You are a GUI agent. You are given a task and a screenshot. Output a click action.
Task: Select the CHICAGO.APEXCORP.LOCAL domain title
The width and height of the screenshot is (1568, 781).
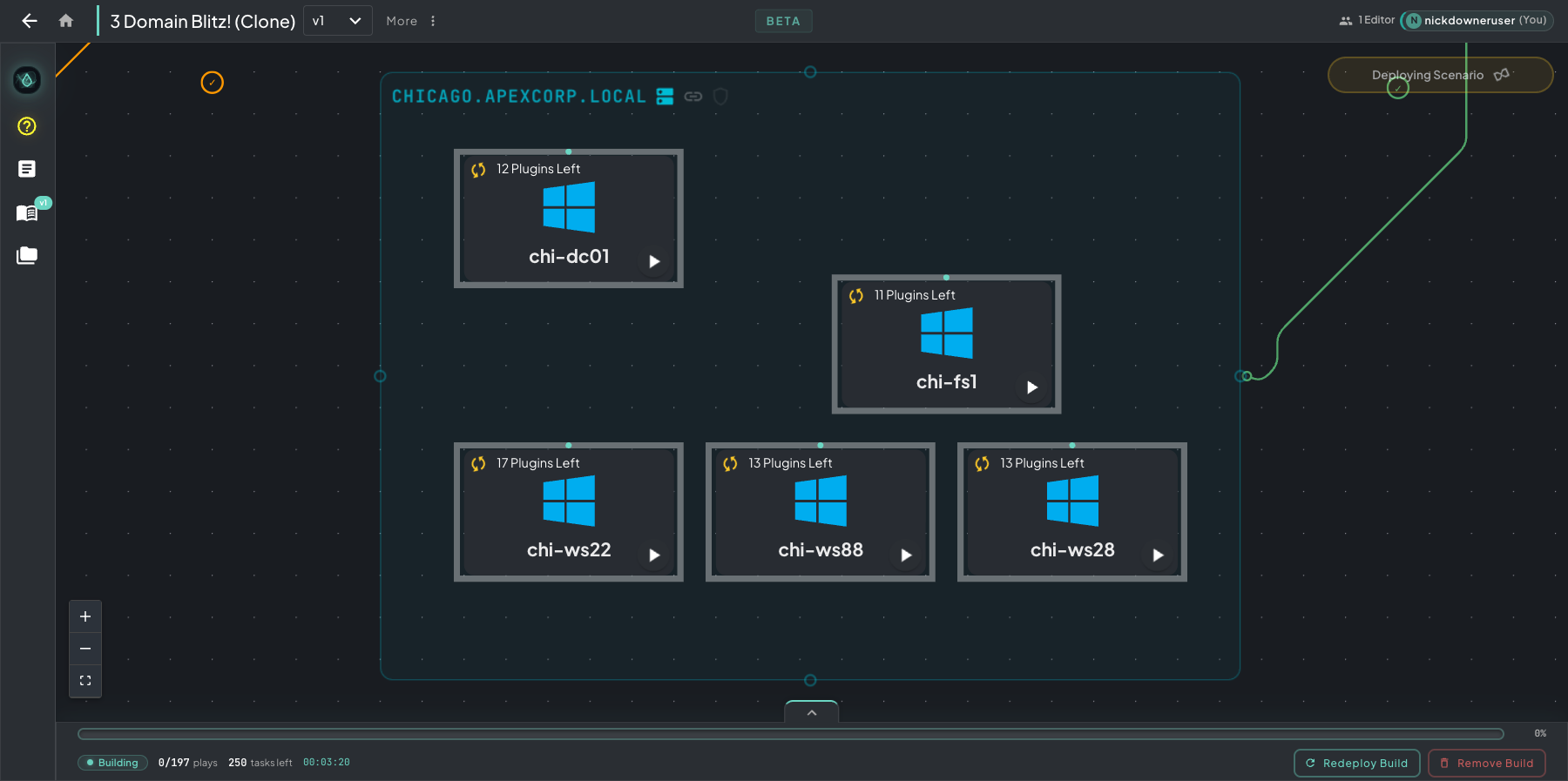pos(519,97)
